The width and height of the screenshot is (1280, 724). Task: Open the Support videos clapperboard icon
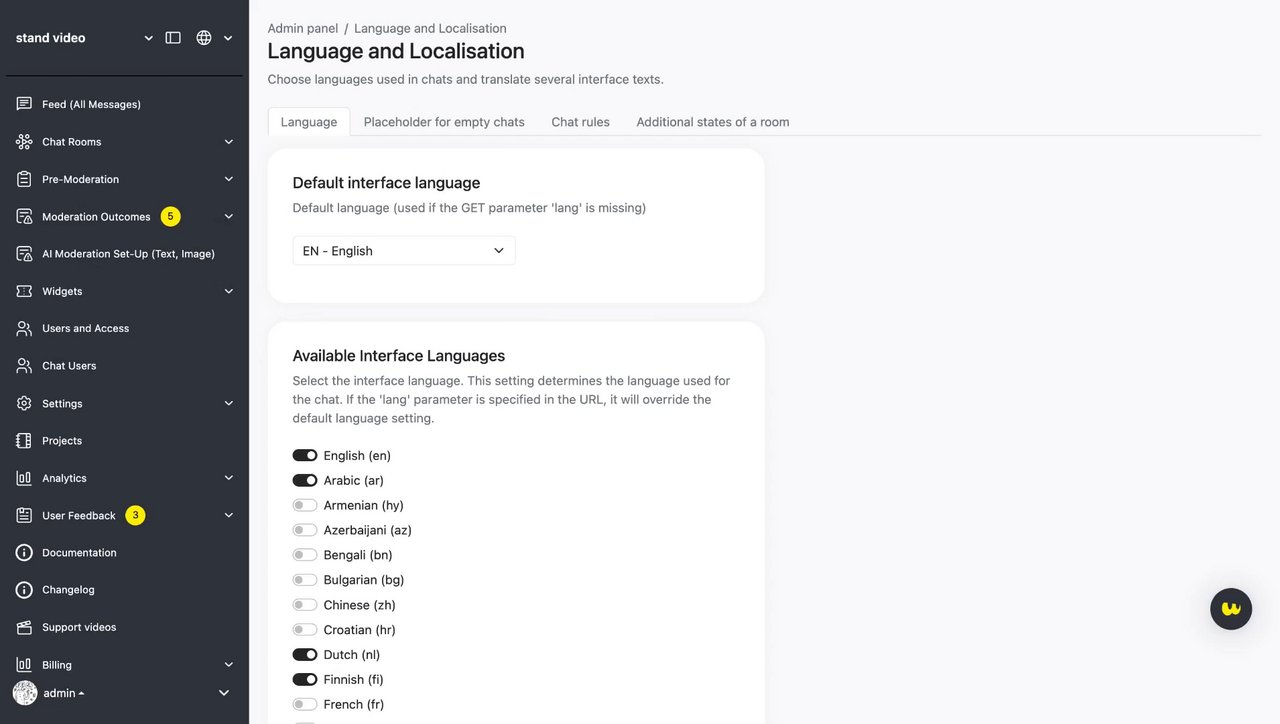24,627
